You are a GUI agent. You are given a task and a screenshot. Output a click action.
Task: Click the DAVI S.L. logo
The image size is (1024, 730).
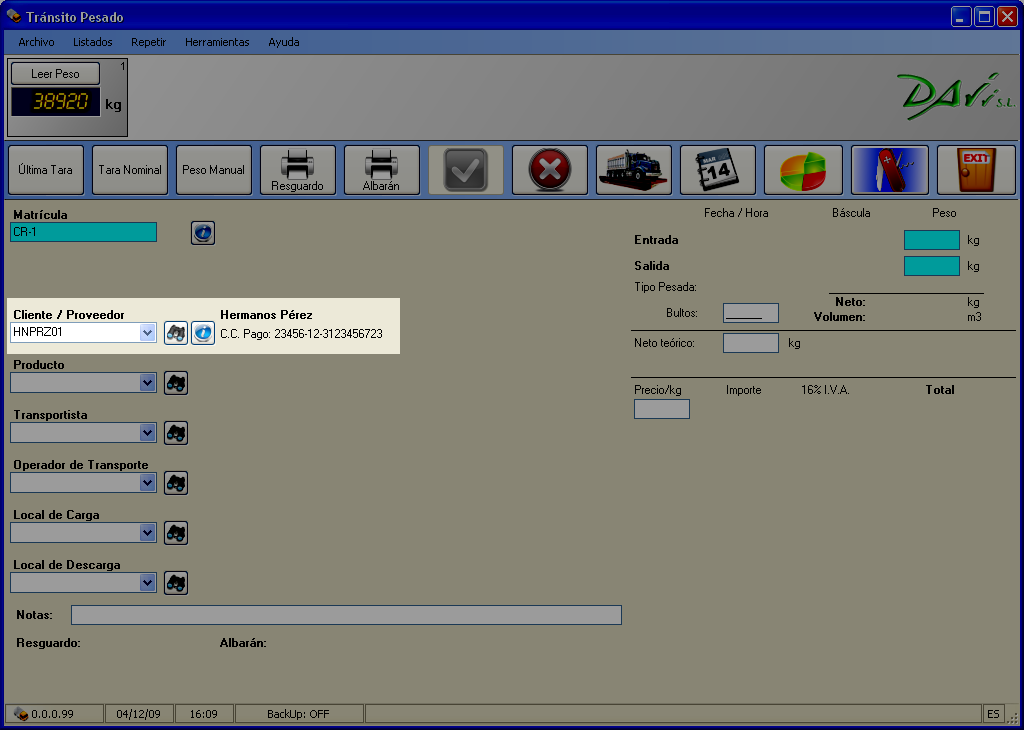click(955, 96)
